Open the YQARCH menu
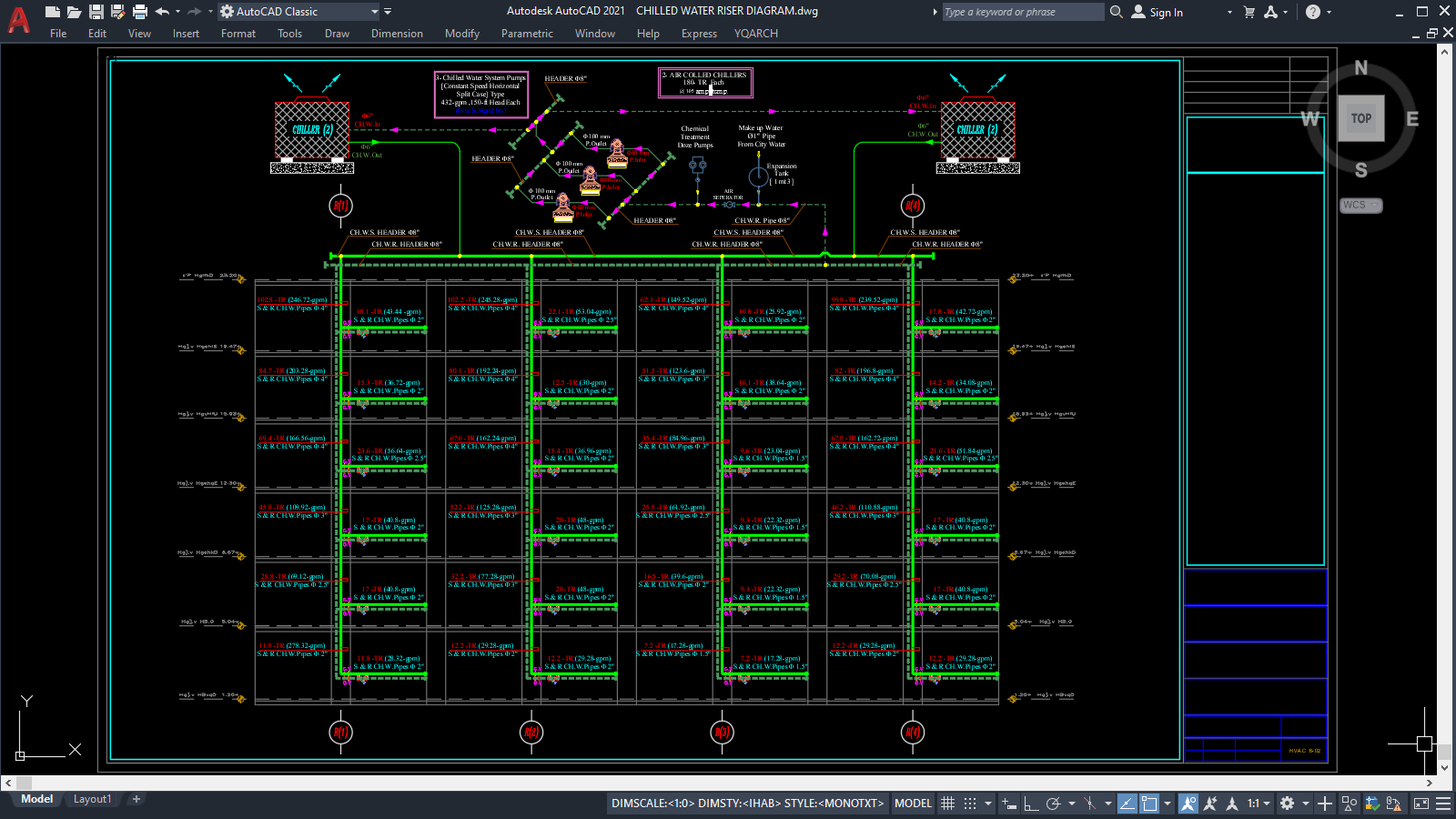This screenshot has width=1456, height=819. pyautogui.click(x=756, y=34)
